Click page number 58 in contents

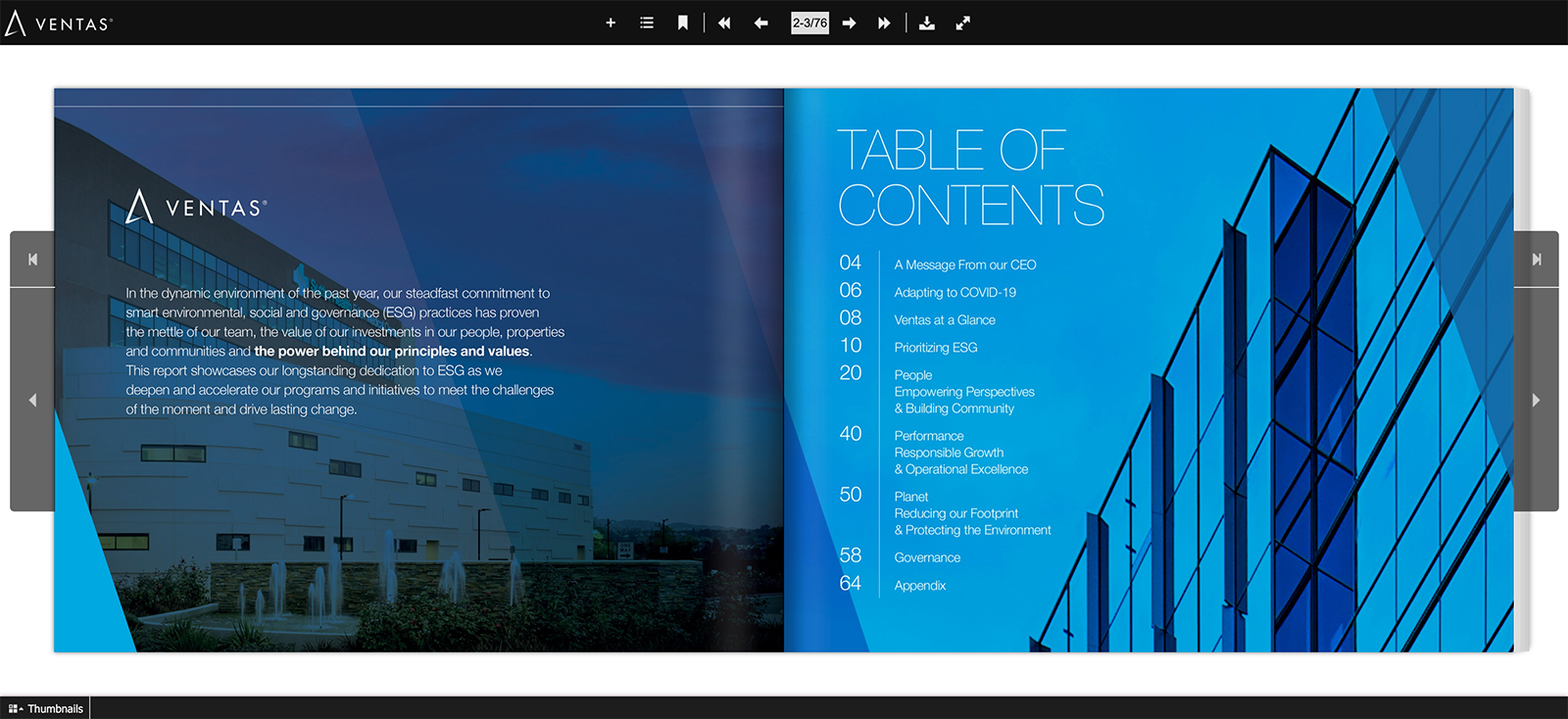click(x=851, y=554)
